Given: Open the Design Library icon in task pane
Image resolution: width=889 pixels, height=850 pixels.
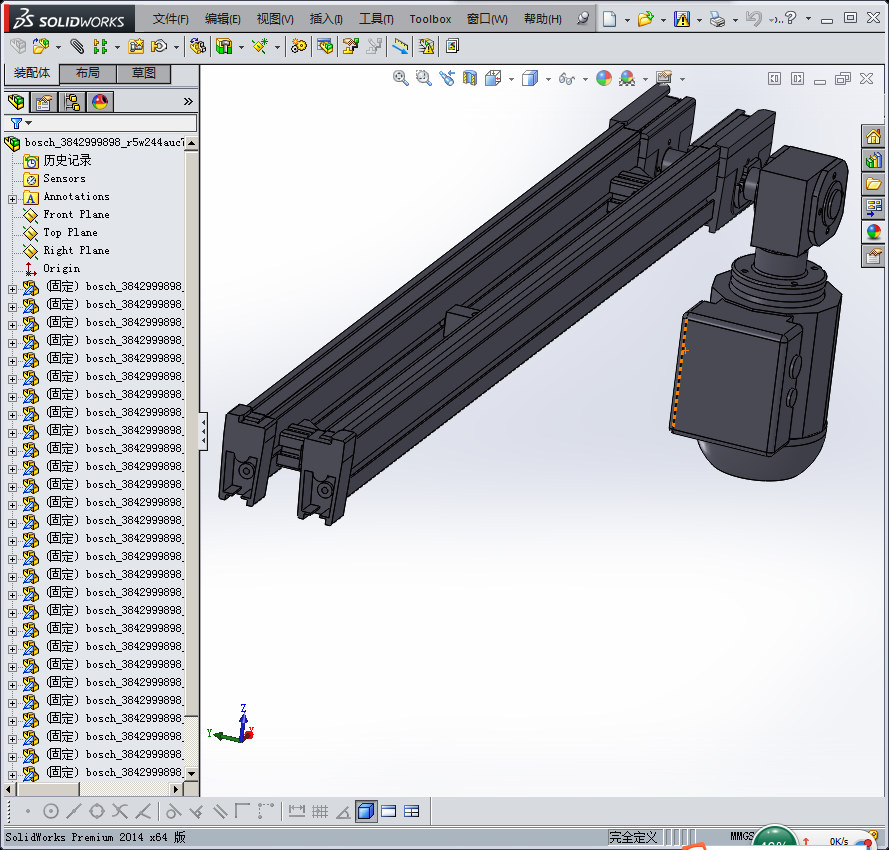Looking at the screenshot, I should [873, 160].
